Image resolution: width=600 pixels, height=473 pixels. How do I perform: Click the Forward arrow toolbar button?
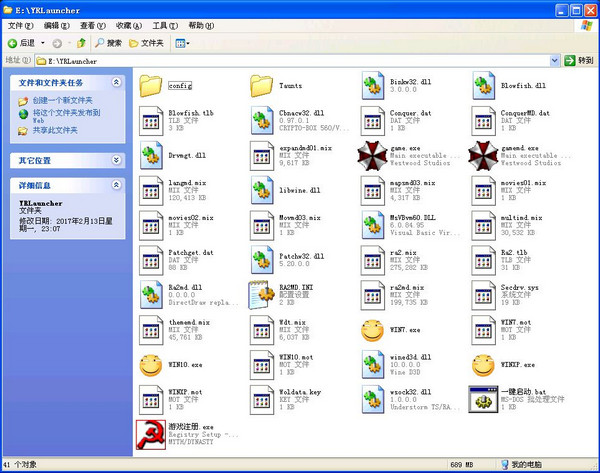(57, 43)
